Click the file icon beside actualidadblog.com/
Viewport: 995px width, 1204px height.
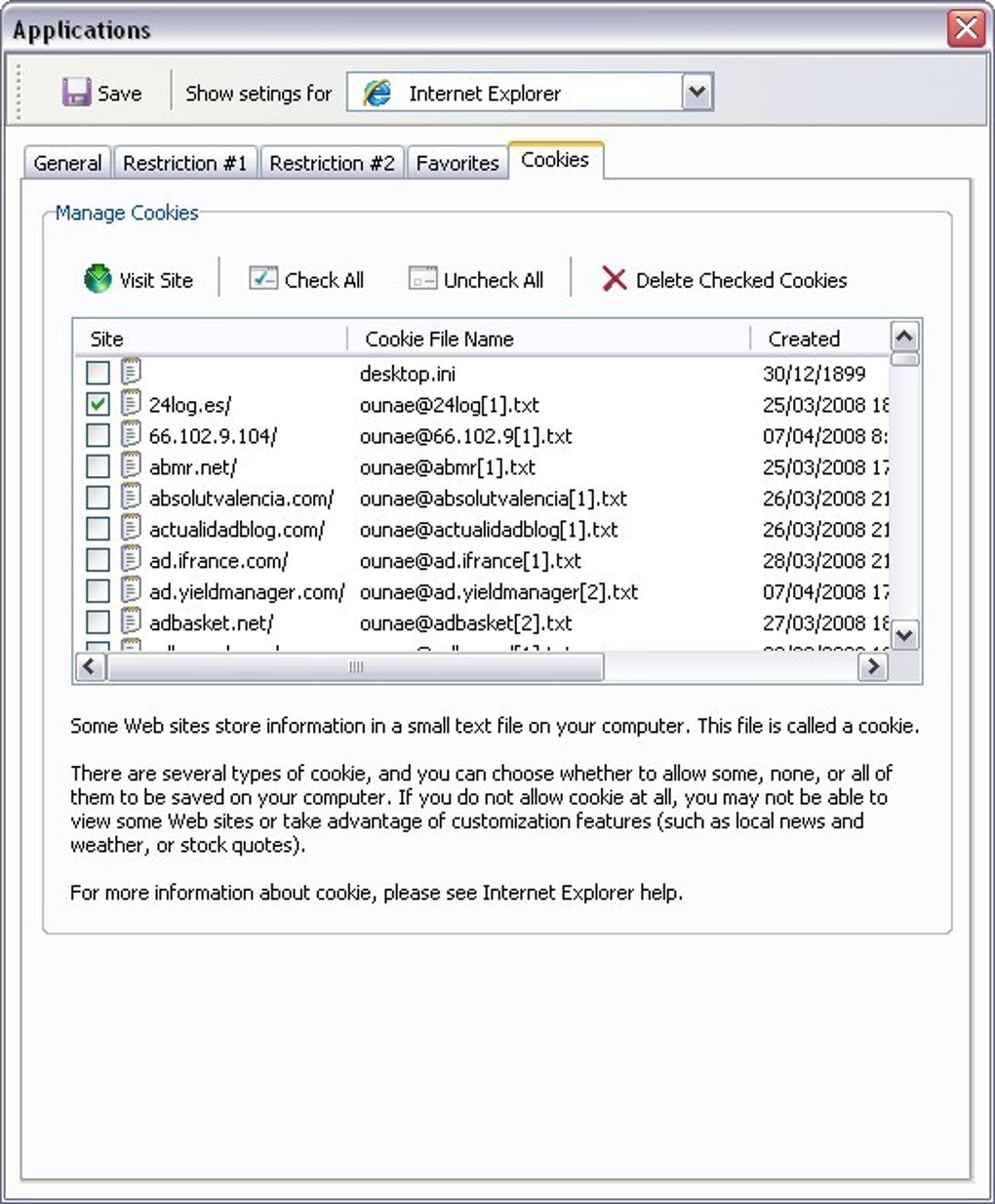pos(132,528)
